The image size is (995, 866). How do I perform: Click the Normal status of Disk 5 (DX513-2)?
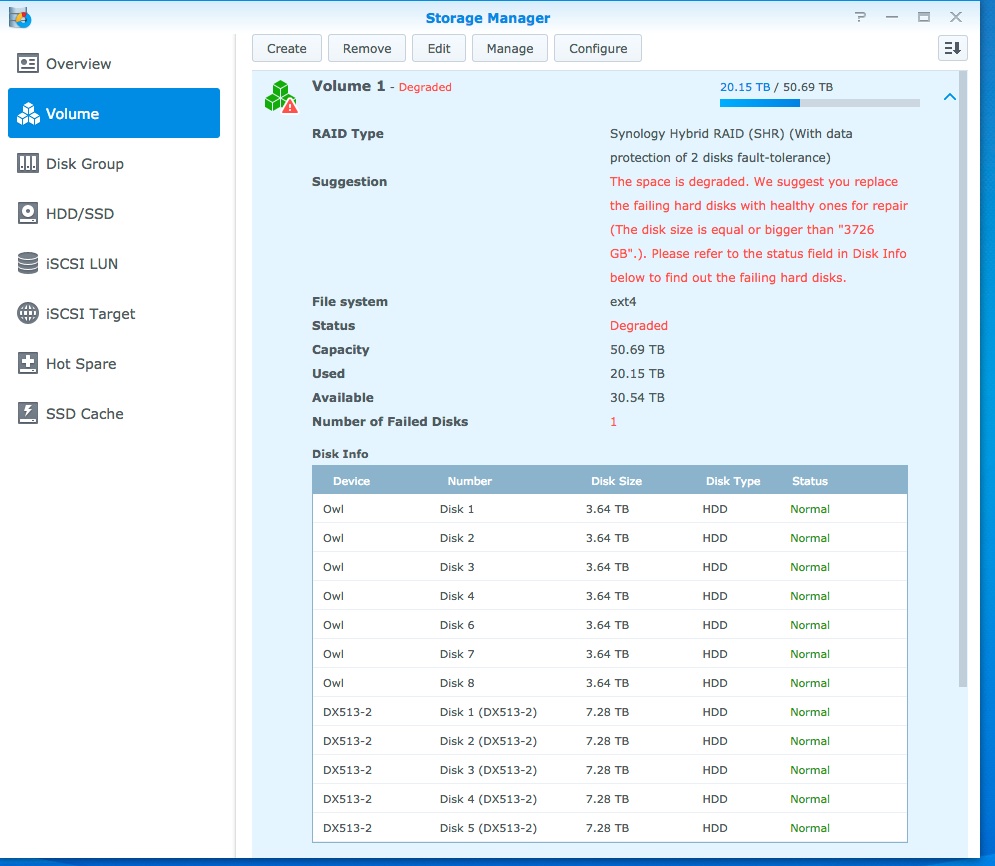tap(810, 828)
